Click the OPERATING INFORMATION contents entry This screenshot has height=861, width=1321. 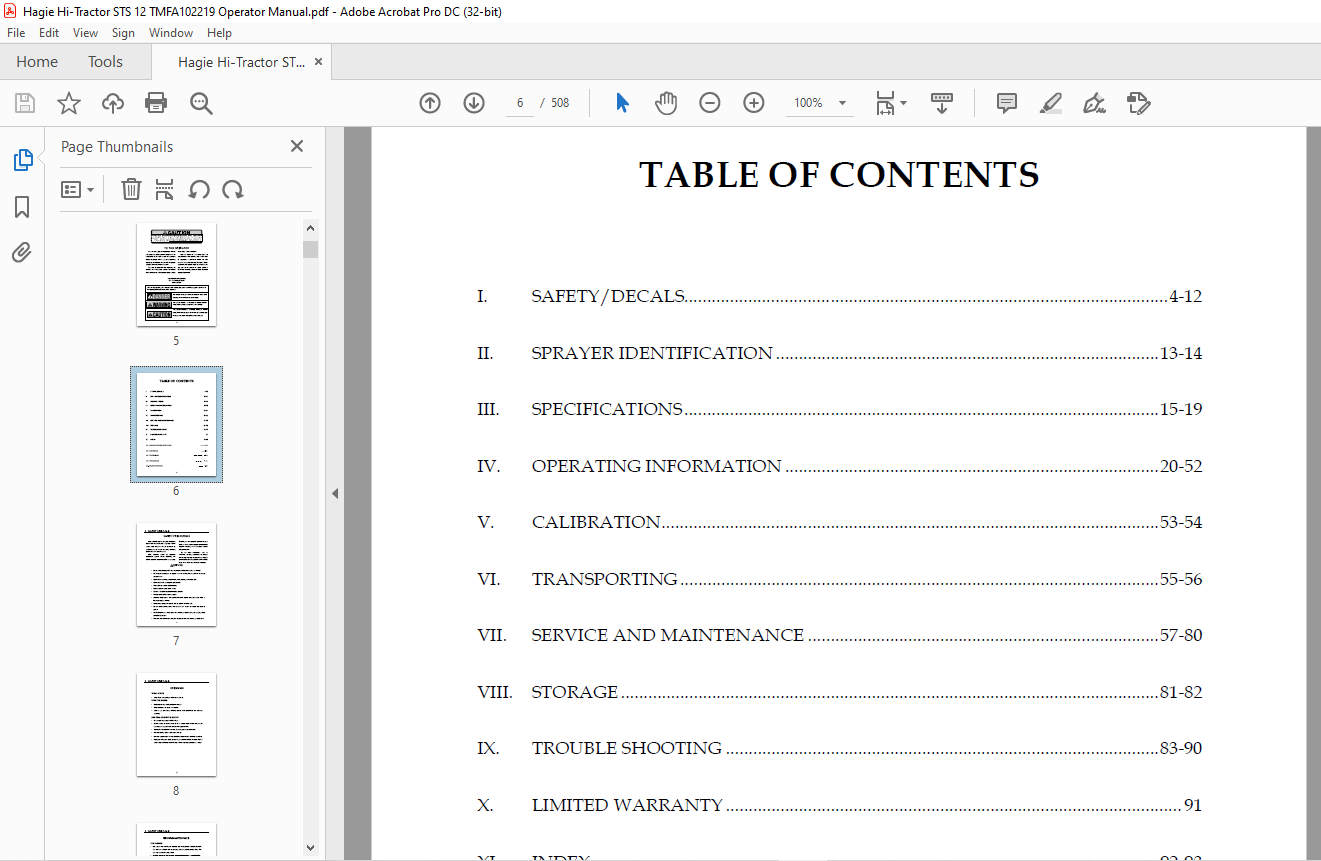pos(839,466)
